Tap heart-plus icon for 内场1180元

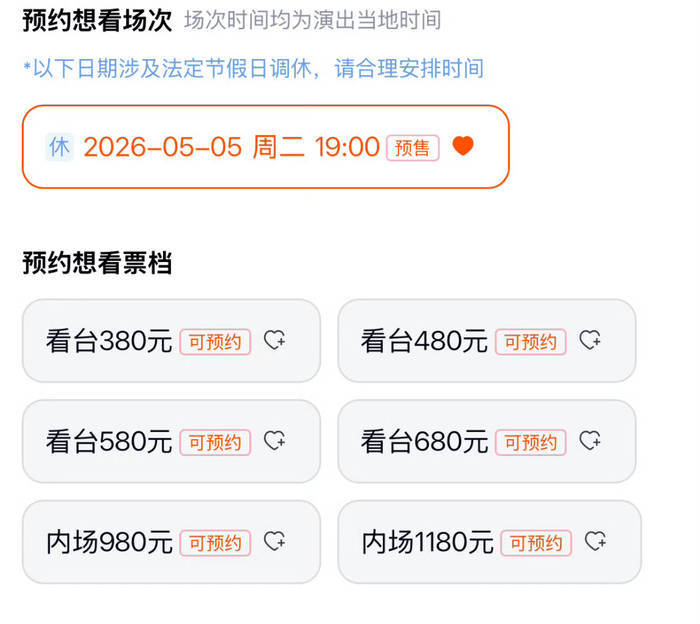596,542
